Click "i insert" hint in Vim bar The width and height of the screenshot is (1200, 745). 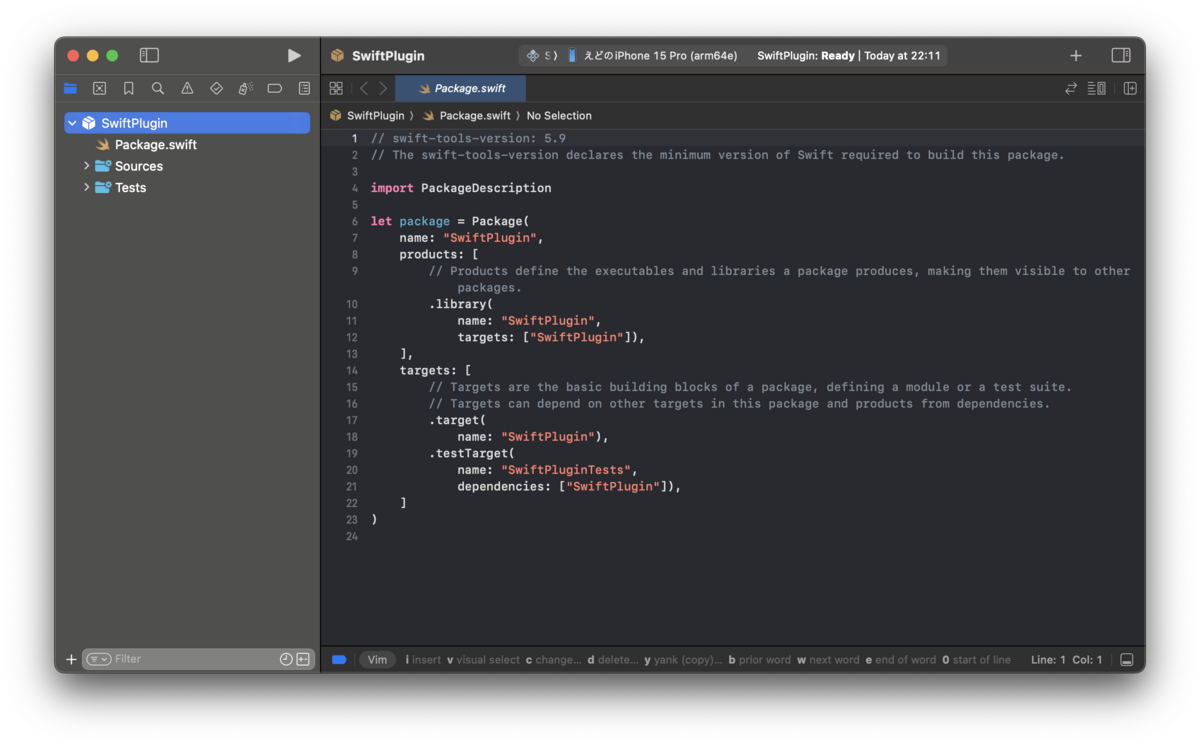click(x=423, y=660)
